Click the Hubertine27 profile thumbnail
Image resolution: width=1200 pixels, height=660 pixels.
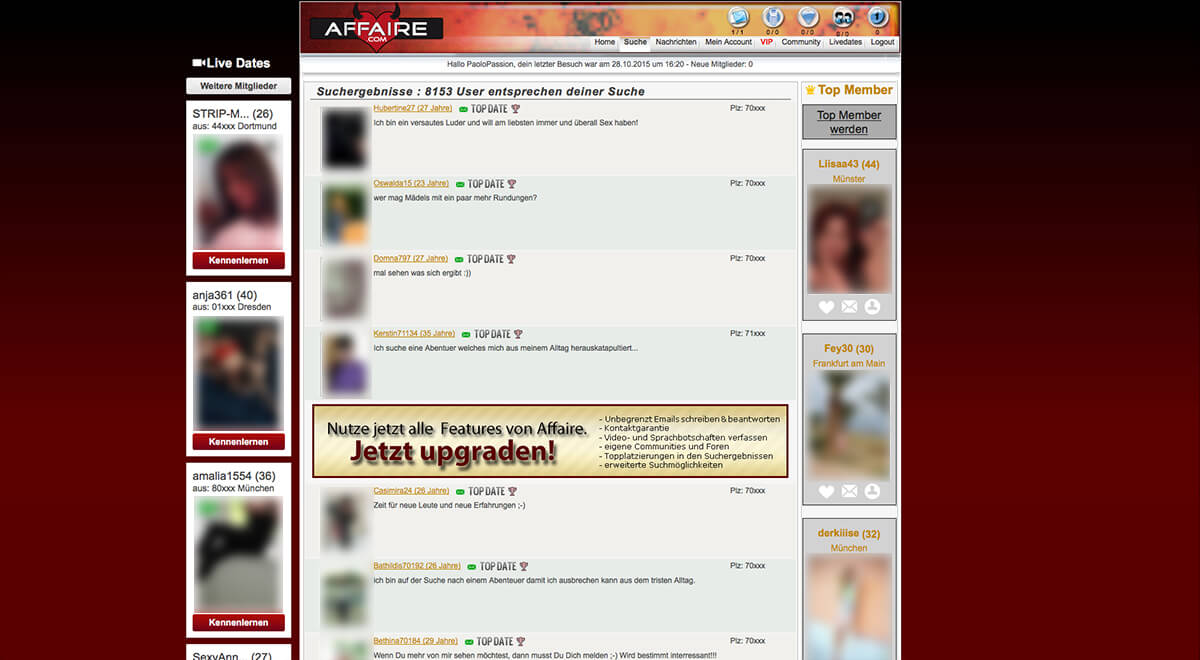point(345,139)
